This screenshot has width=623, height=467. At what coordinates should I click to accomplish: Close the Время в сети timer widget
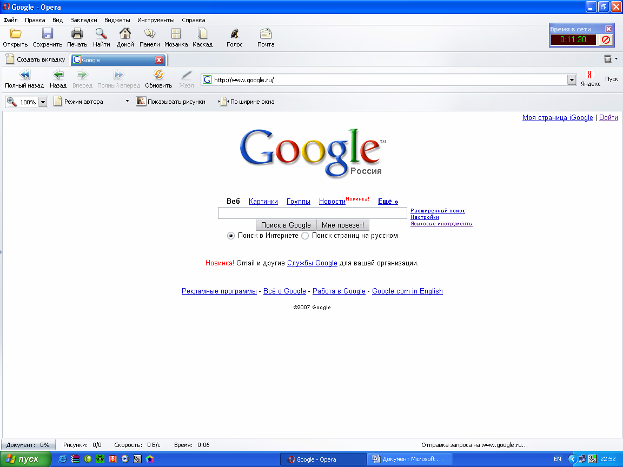[x=608, y=29]
